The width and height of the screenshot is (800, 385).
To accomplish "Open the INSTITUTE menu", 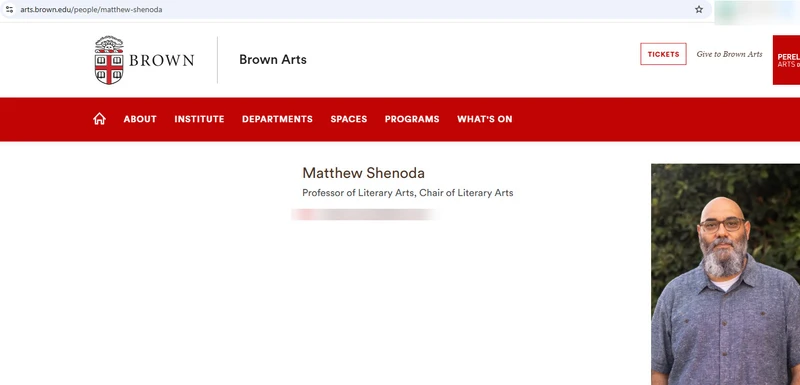I will click(199, 119).
